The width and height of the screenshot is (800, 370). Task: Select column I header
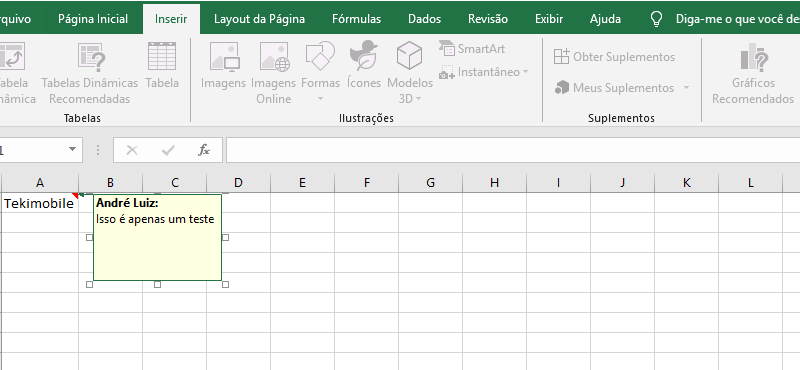(x=558, y=183)
